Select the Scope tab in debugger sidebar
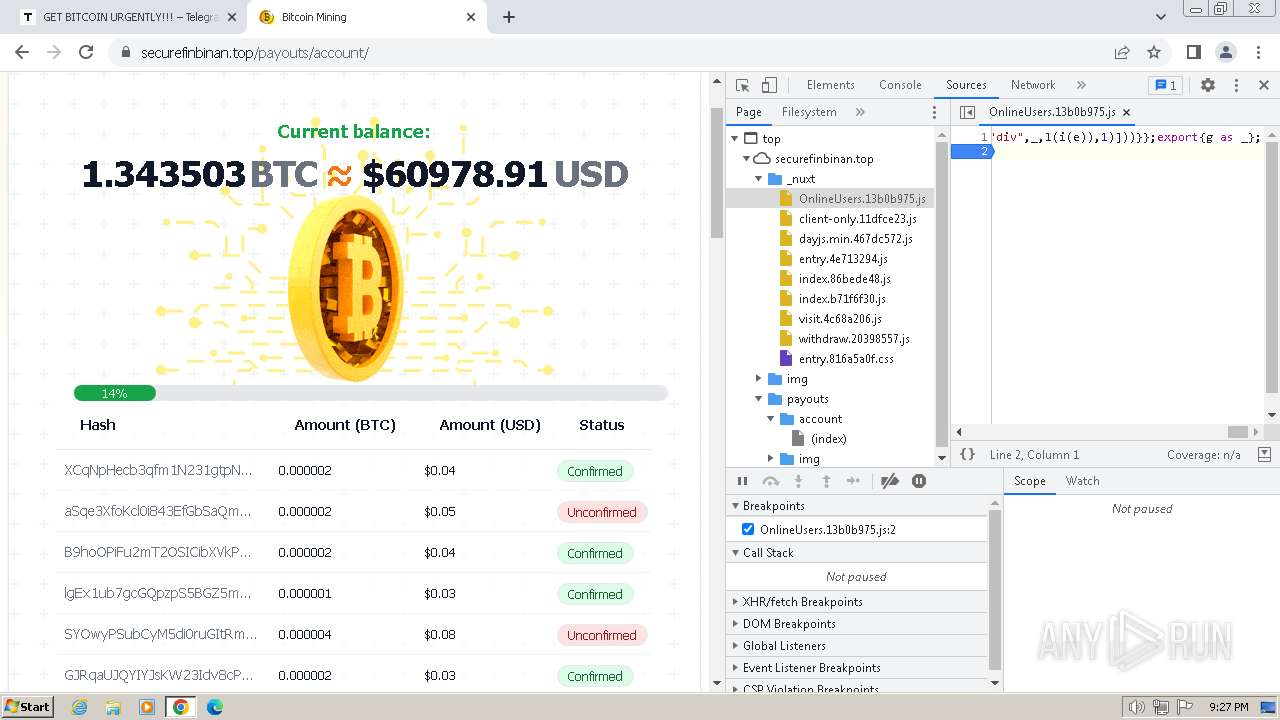1280x720 pixels. click(1029, 481)
